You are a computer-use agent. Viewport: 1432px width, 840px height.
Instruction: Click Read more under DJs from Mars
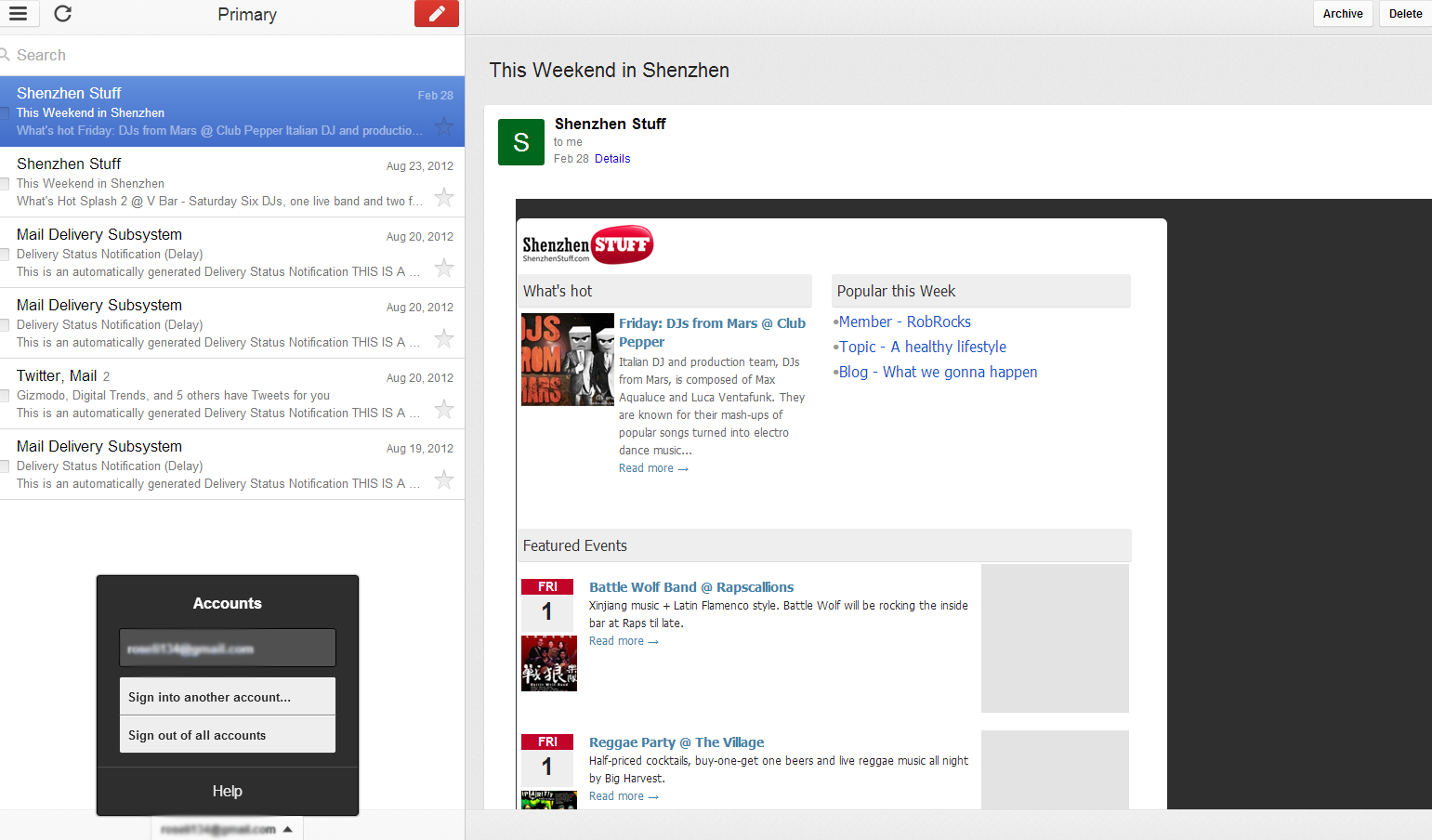click(653, 468)
